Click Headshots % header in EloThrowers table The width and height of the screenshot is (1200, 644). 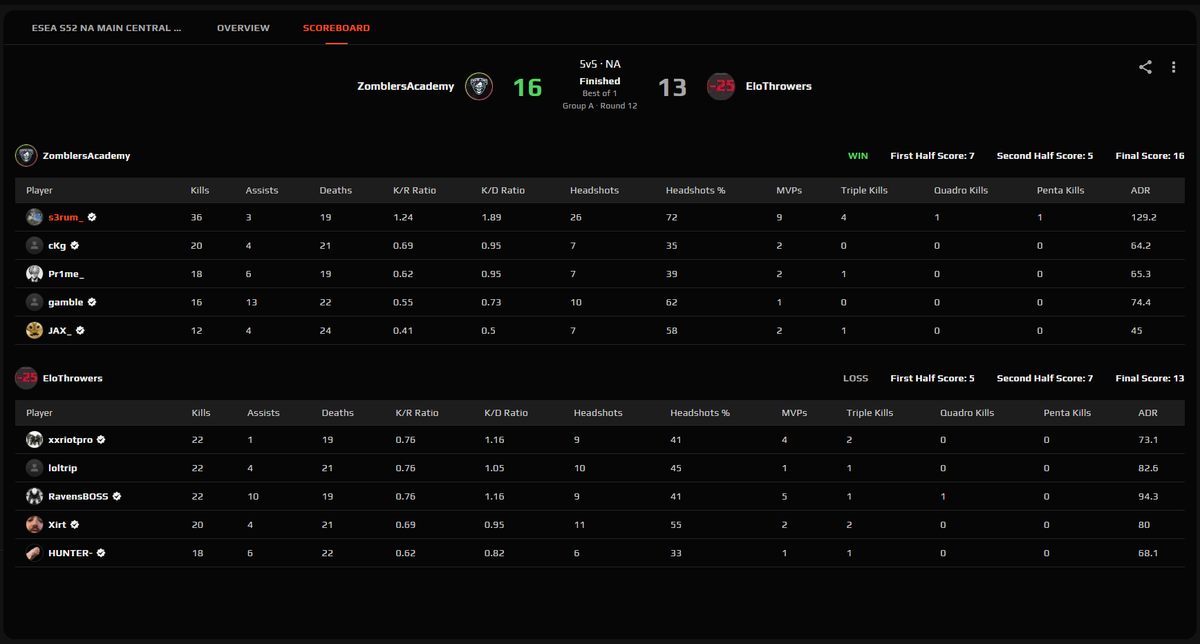point(700,412)
